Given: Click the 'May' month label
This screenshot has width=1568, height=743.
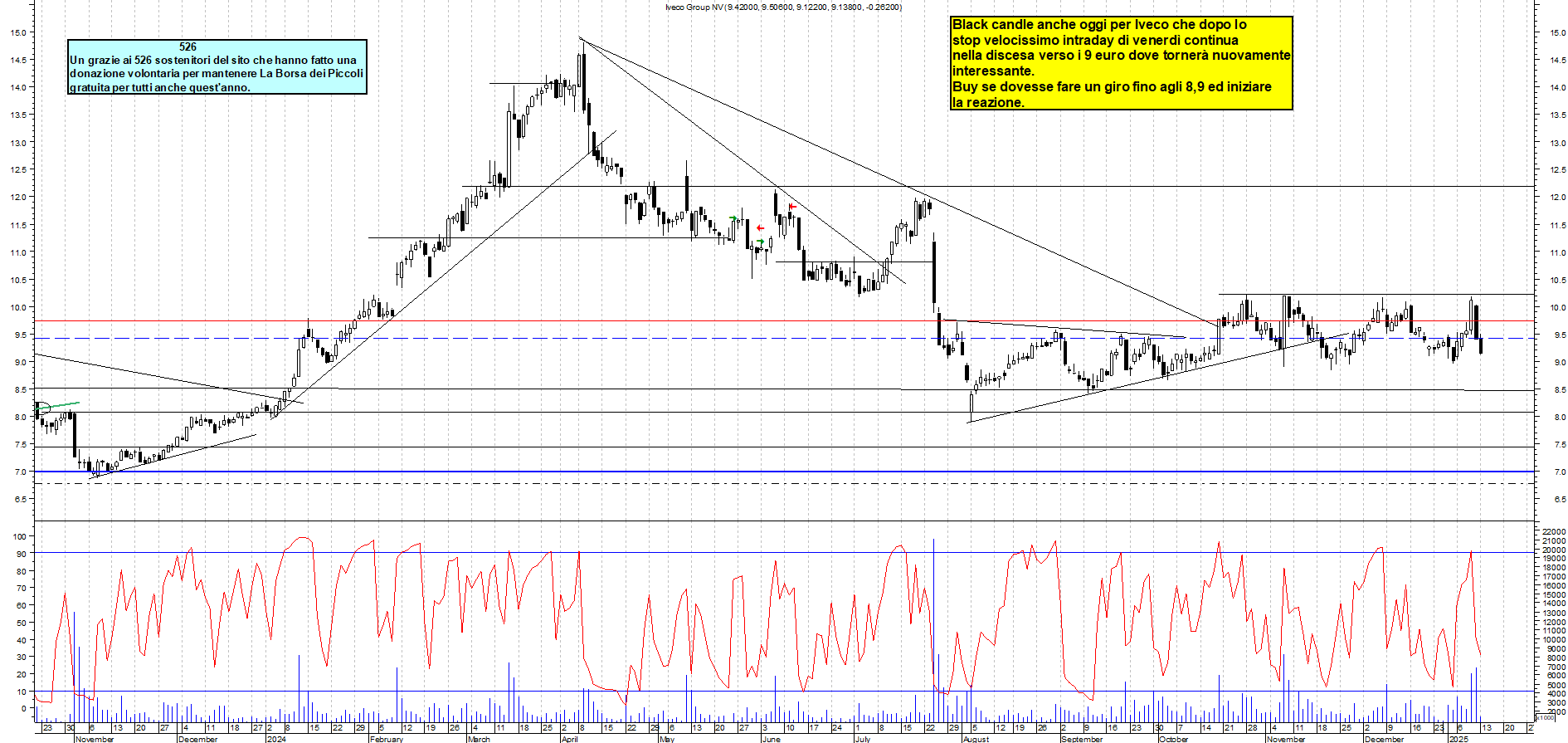Looking at the screenshot, I should tap(667, 739).
